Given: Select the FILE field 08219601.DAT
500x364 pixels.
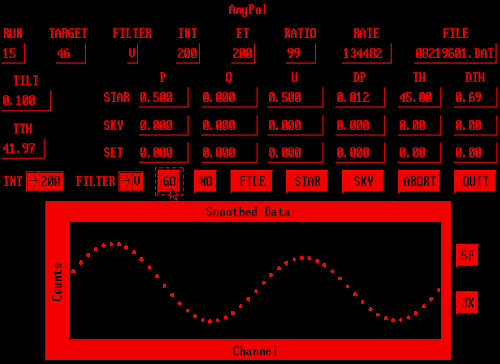Looking at the screenshot, I should [455, 53].
